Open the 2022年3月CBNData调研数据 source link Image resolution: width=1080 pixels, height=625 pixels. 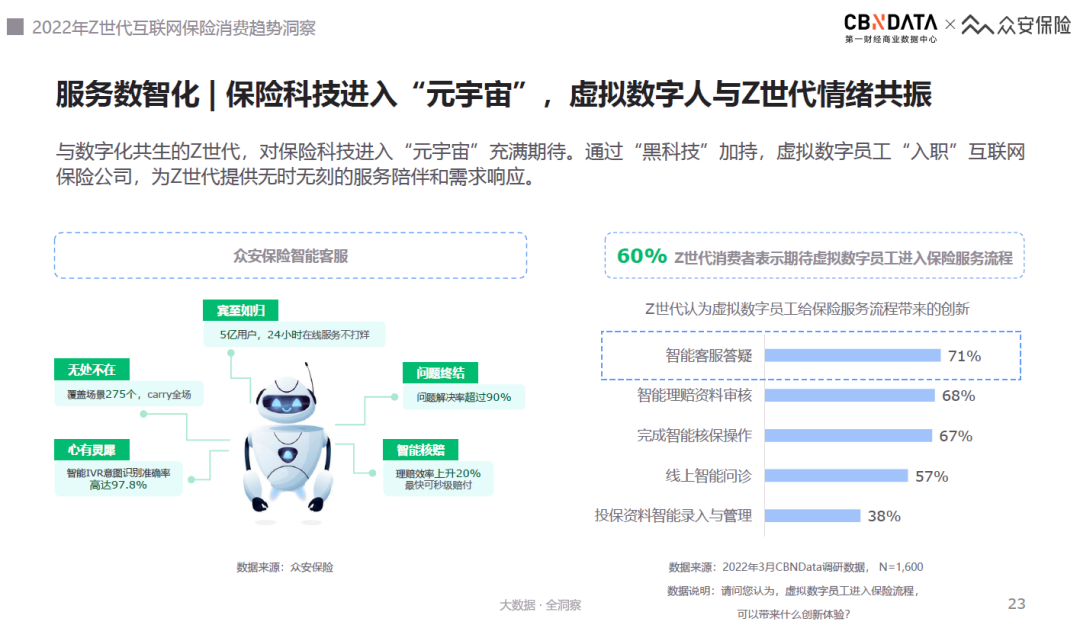point(795,566)
